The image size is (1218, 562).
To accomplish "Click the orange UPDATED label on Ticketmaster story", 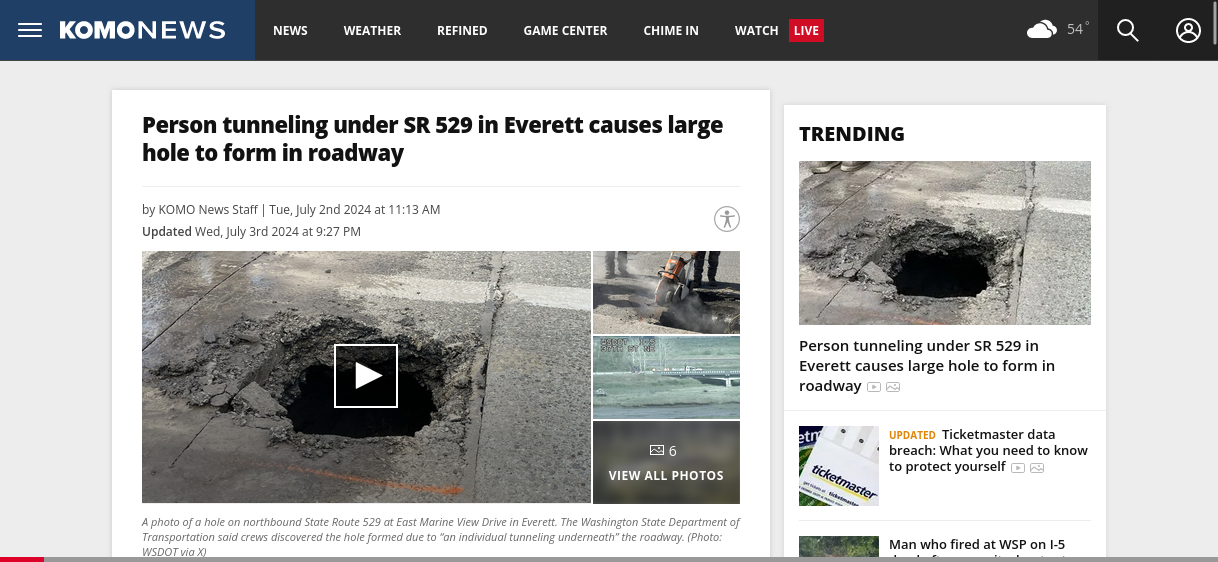I will (x=912, y=436).
